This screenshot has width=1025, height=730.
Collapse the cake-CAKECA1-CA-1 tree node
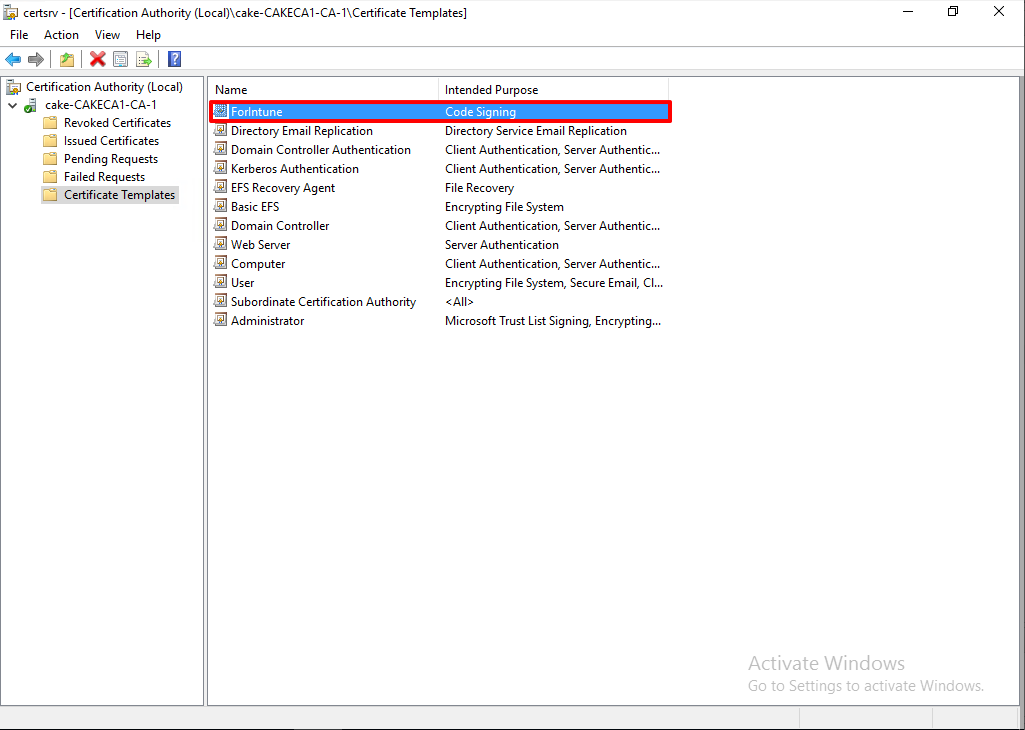[12, 105]
